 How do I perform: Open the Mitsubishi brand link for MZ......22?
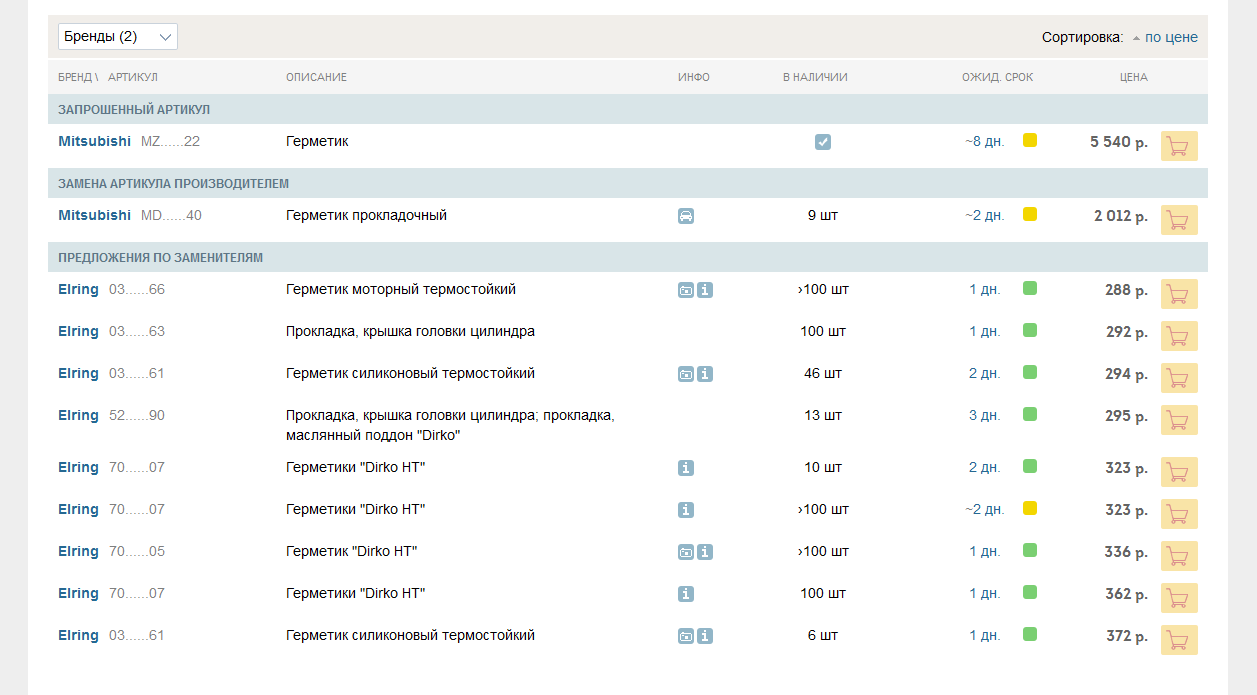click(x=94, y=141)
